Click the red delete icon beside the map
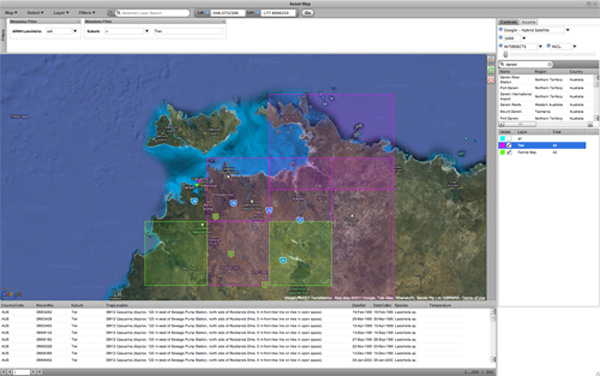 [x=491, y=80]
